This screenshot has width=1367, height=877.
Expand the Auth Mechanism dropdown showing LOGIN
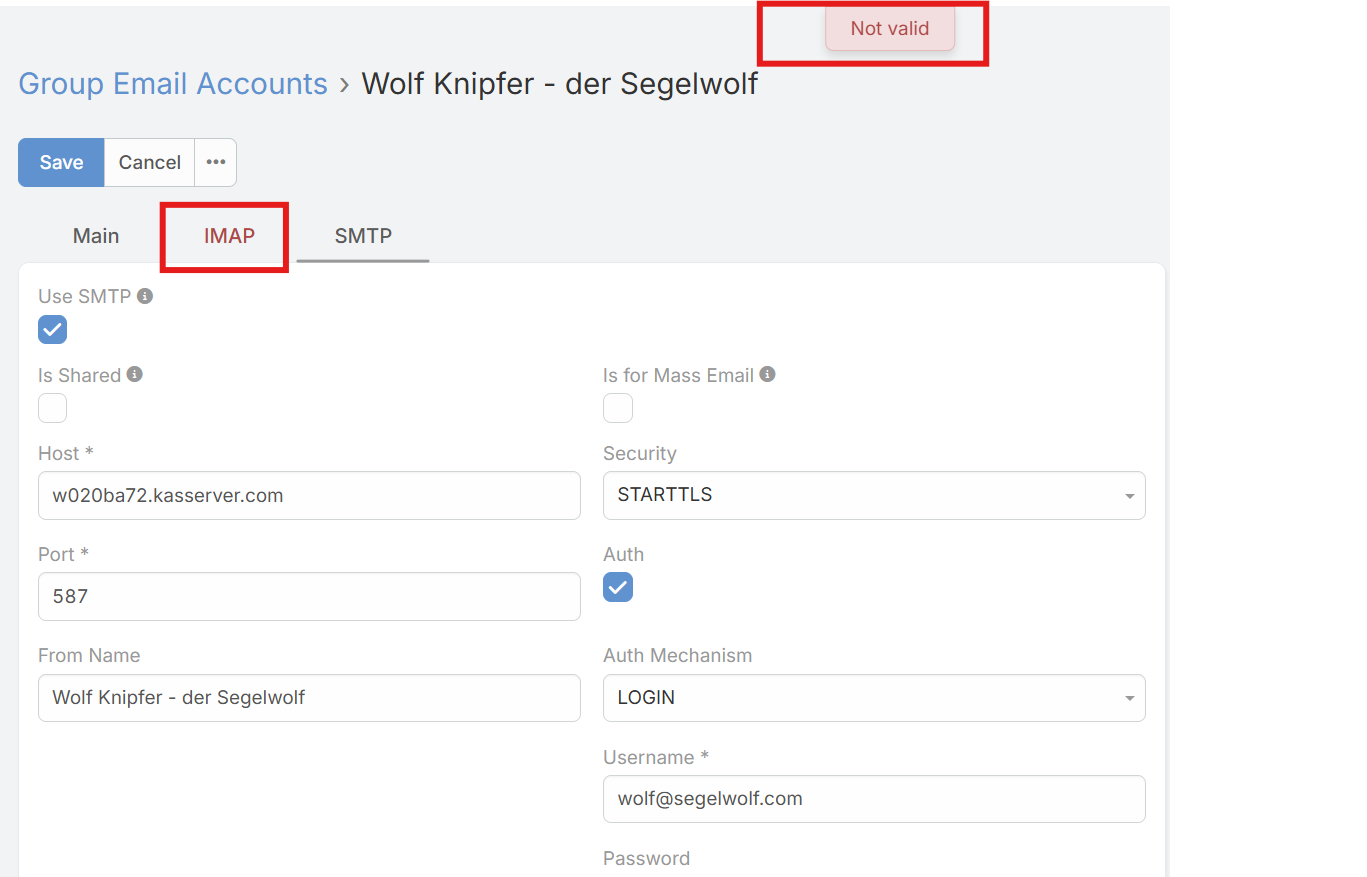point(873,698)
